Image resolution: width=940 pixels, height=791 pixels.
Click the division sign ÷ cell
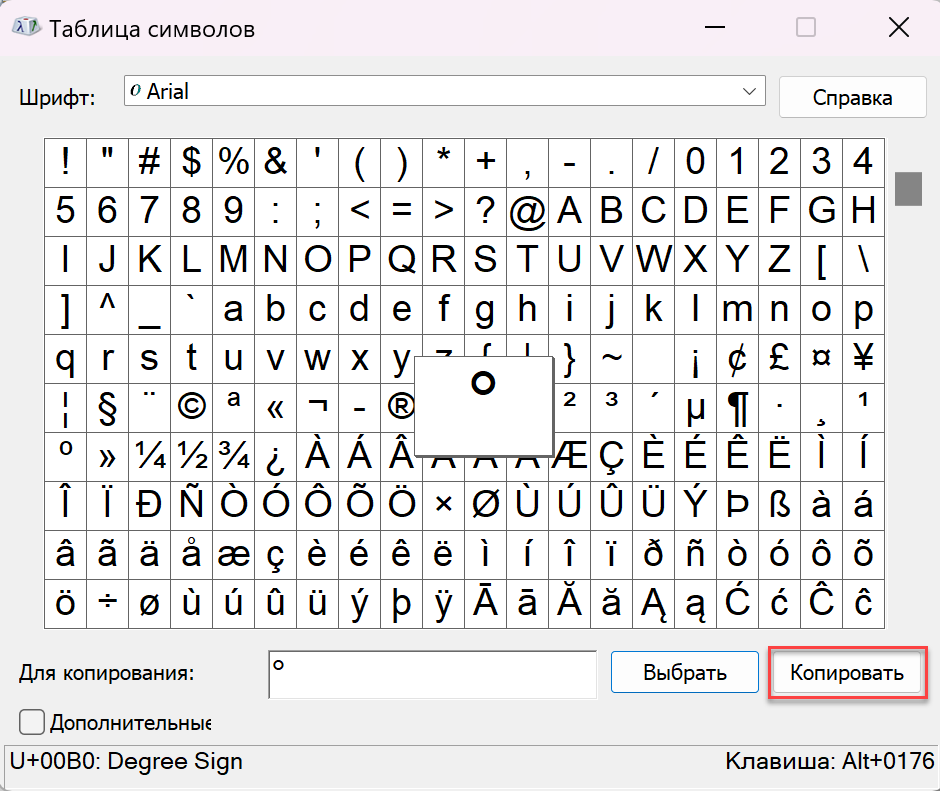tap(107, 603)
